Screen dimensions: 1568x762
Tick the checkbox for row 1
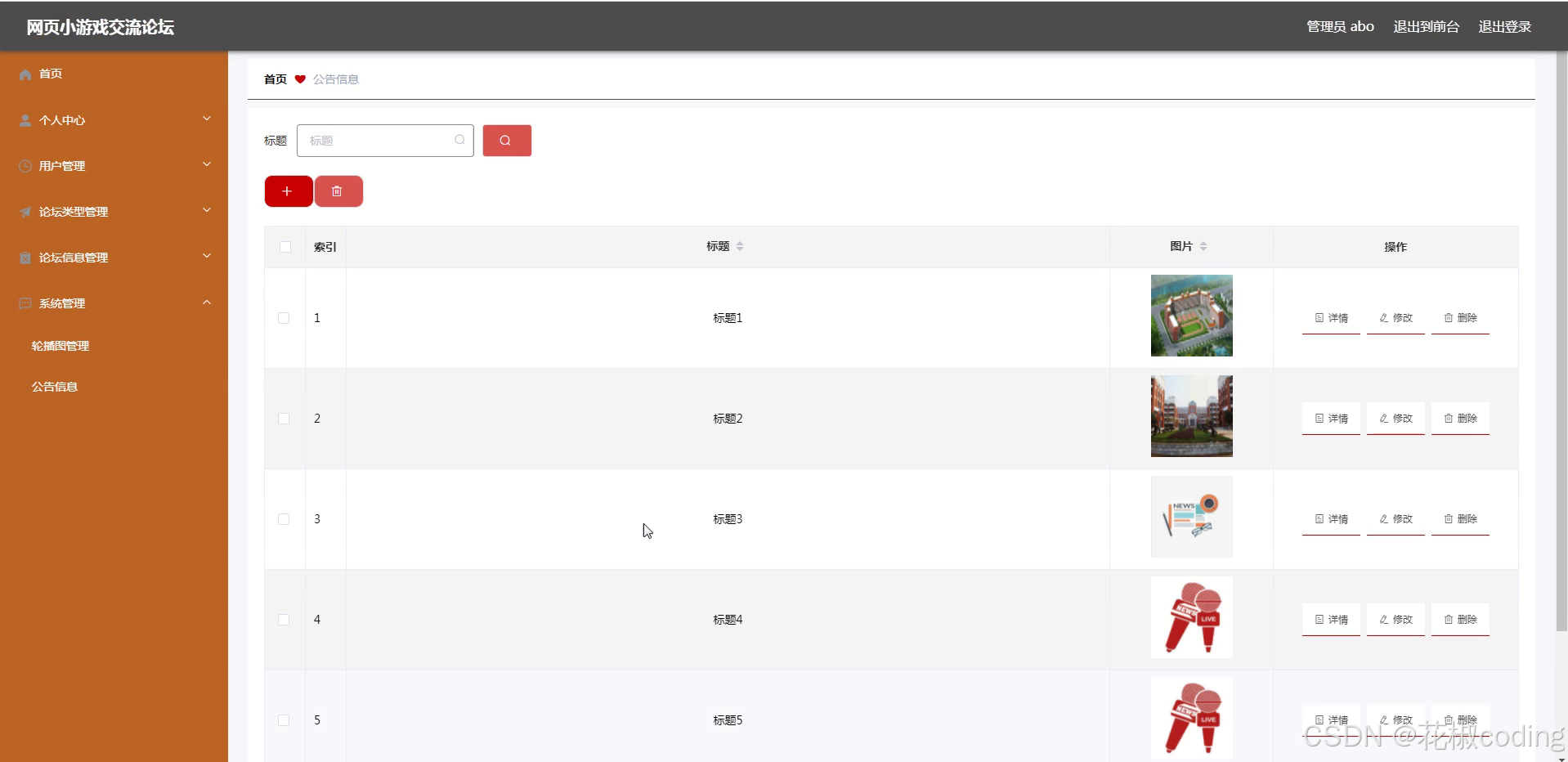tap(284, 318)
